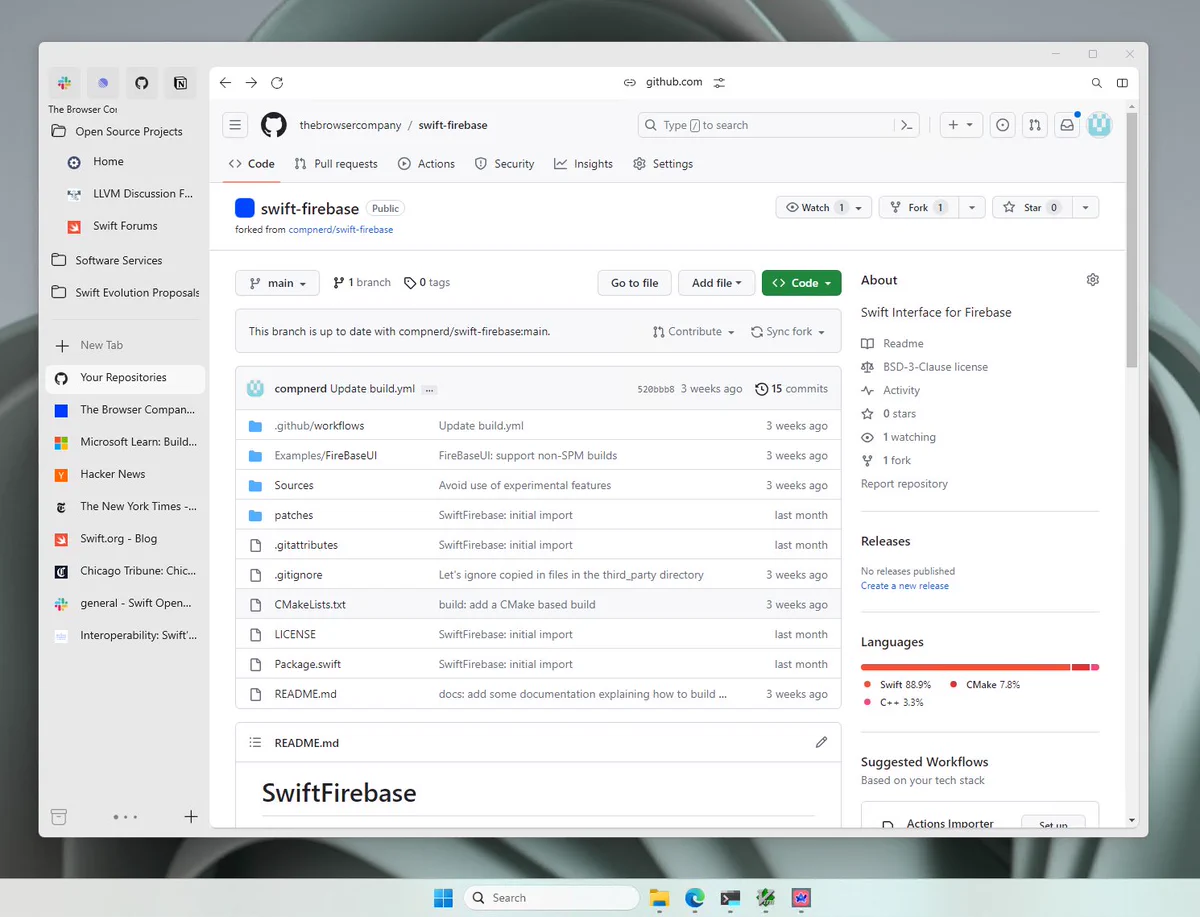The height and width of the screenshot is (917, 1200).
Task: Open the pinned GitHub tab icon
Action: click(142, 83)
